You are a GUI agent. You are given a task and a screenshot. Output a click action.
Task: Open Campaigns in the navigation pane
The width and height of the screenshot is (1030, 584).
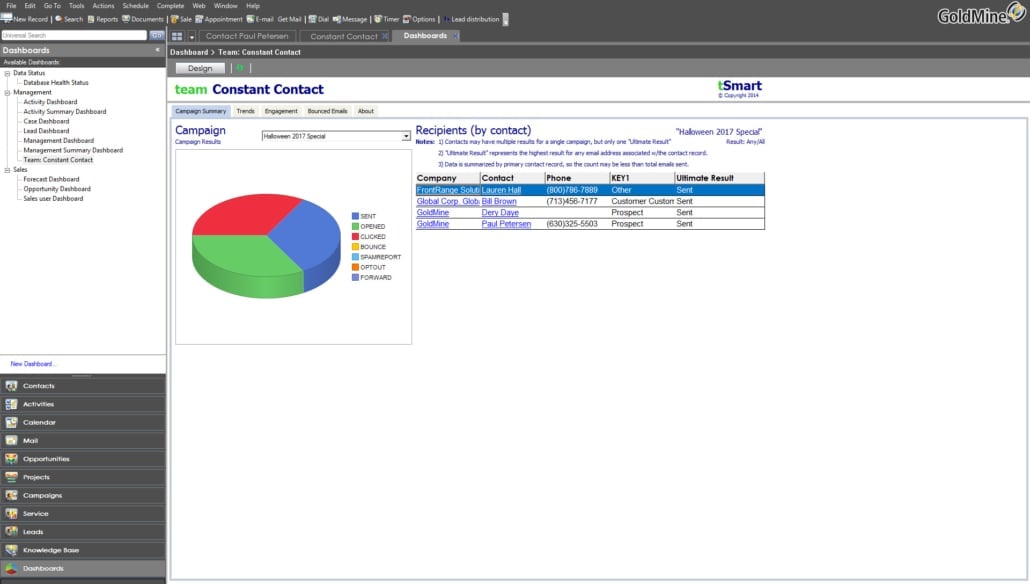(x=83, y=495)
